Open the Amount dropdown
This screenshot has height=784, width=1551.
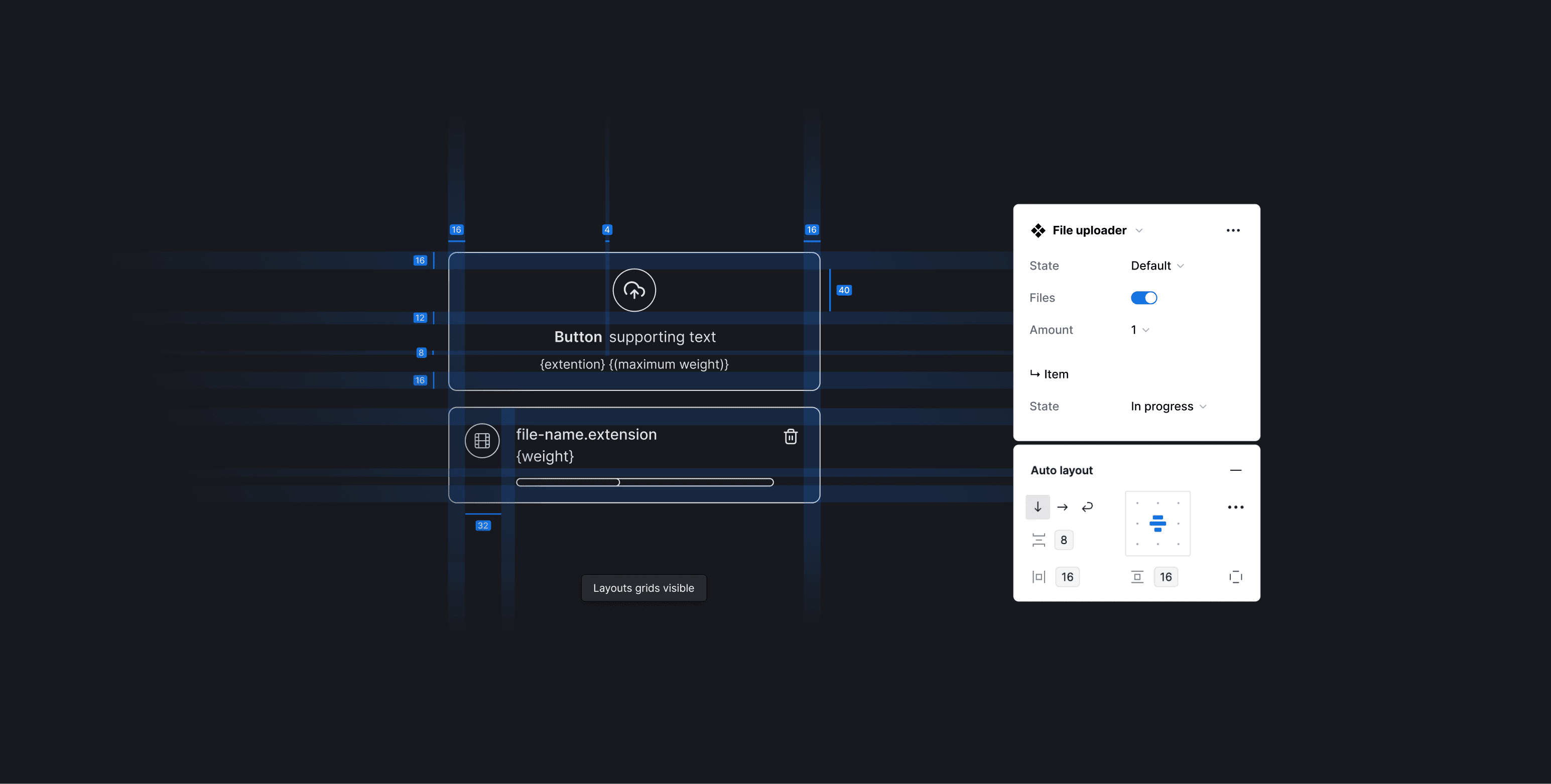click(1140, 330)
